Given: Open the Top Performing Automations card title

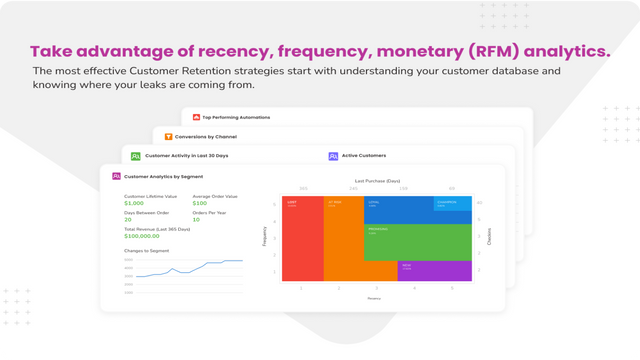Looking at the screenshot, I should [236, 118].
